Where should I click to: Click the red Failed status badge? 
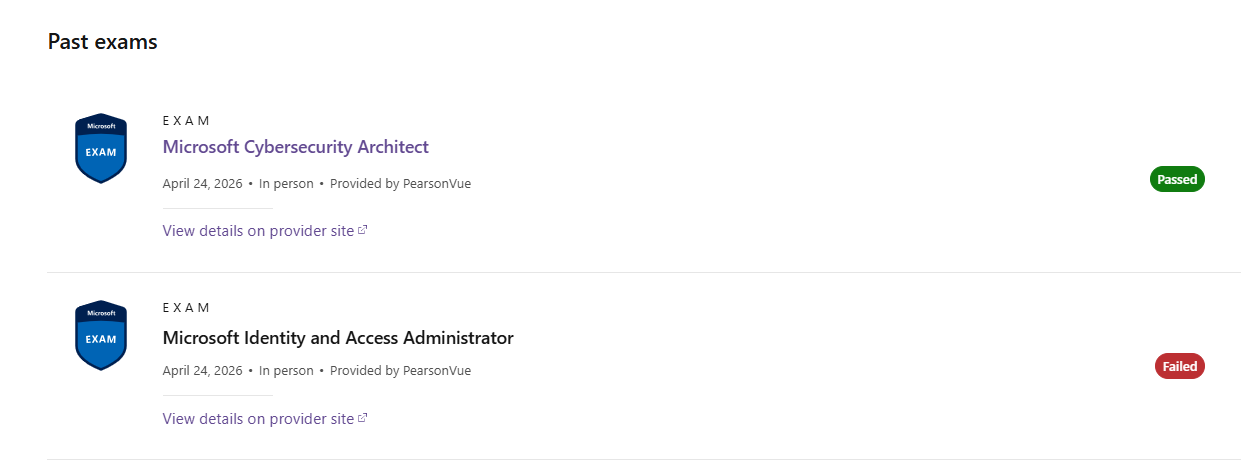click(1179, 366)
